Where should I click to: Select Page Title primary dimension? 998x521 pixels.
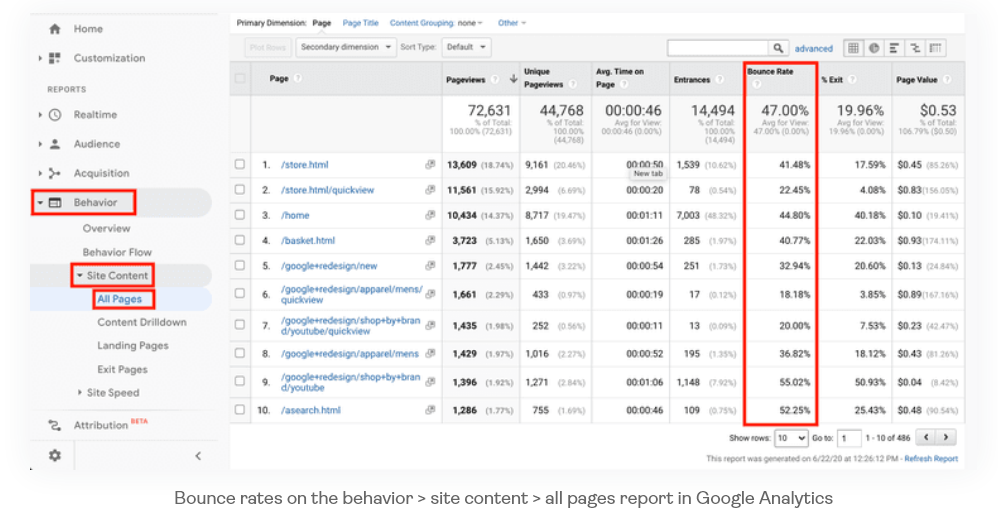pos(360,23)
